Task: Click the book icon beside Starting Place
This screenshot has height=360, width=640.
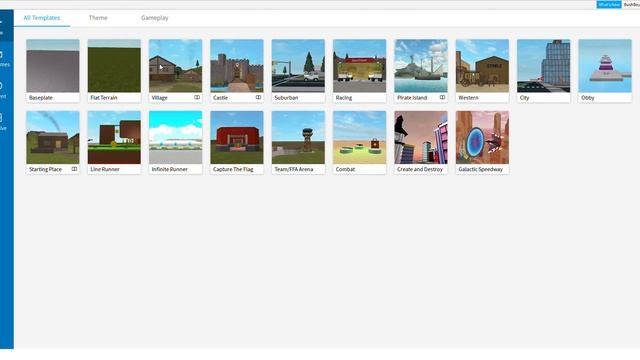Action: [x=74, y=169]
